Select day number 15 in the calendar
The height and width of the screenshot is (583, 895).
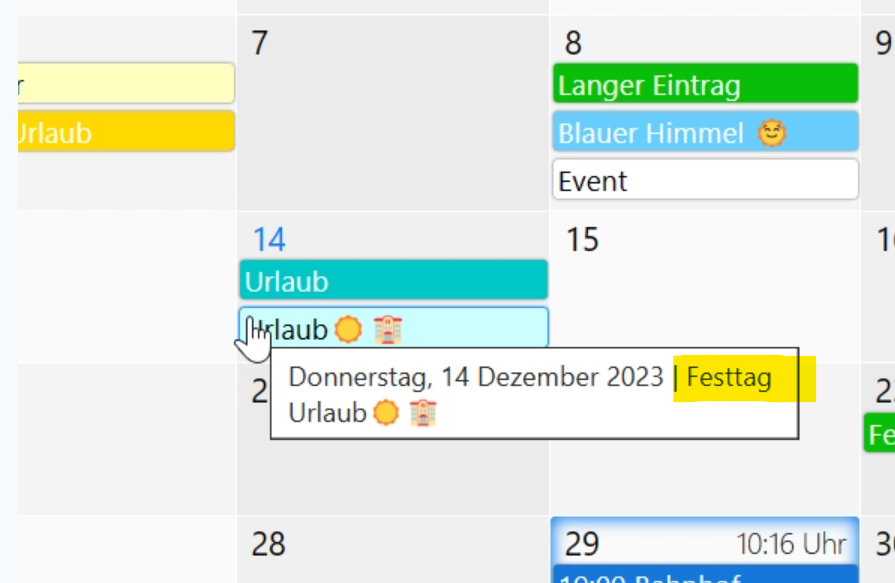click(582, 240)
